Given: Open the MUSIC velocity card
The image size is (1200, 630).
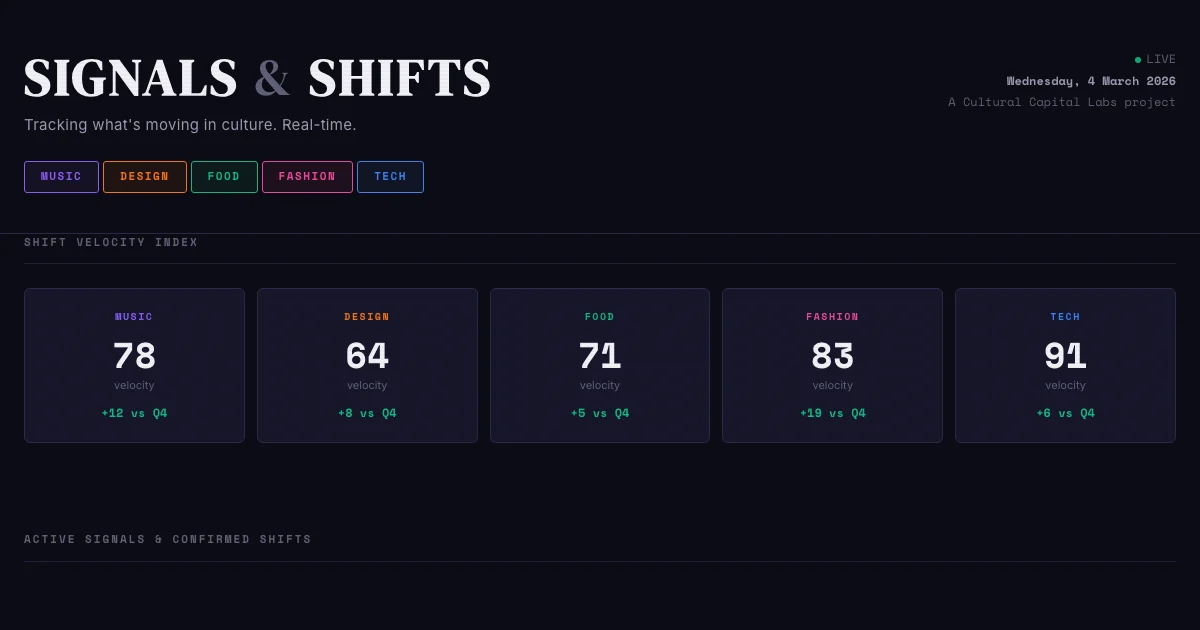Looking at the screenshot, I should click(x=134, y=365).
